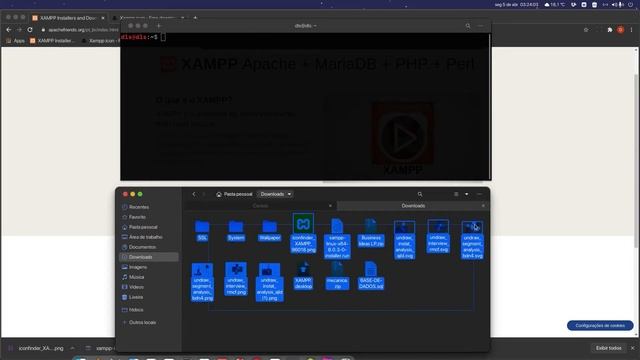Open XAMPP Installer bookmark
This screenshot has width=640, height=360.
click(x=52, y=41)
